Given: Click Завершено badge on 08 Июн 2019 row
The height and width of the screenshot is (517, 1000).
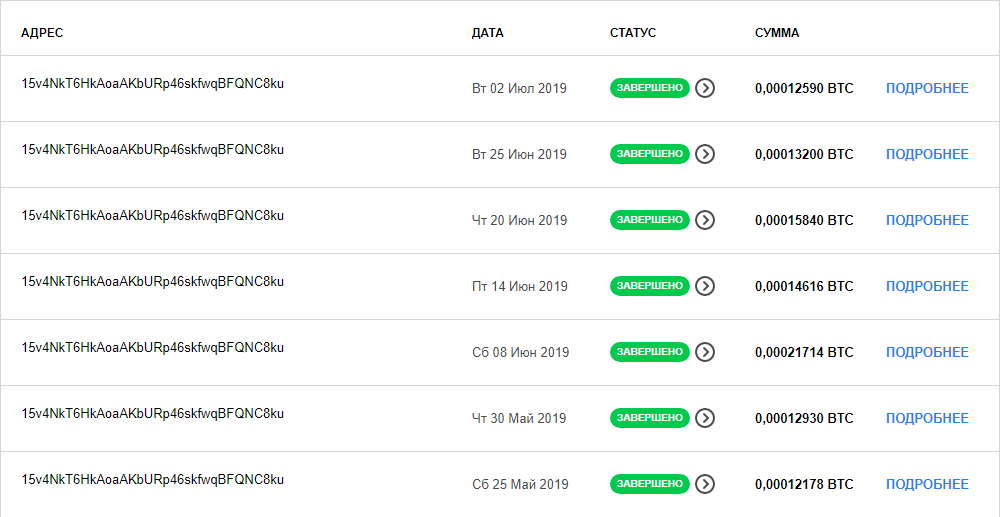Looking at the screenshot, I should point(650,352).
